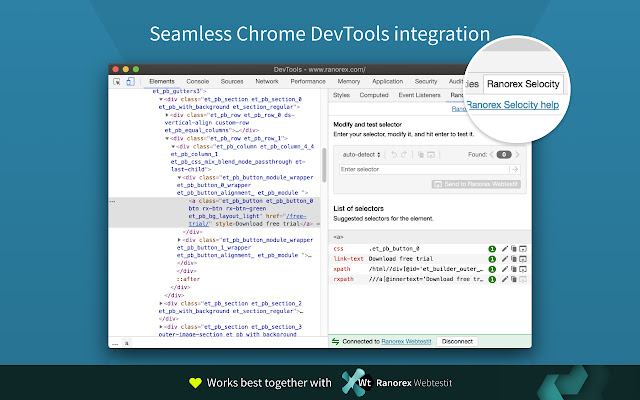Expand the et_pb_row_0 div node

coord(167,115)
